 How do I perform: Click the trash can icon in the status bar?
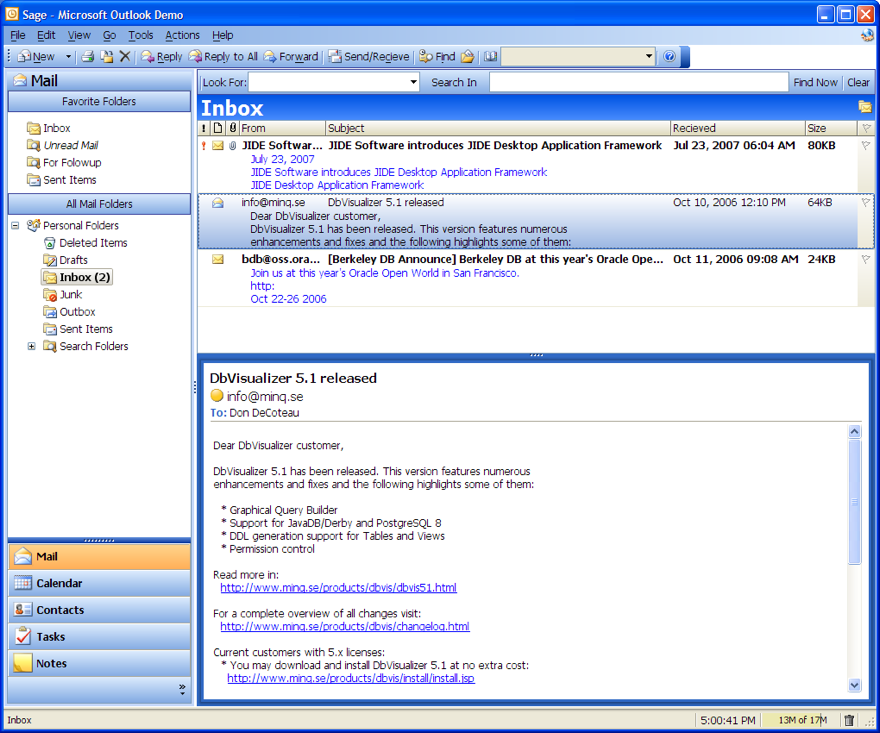[x=849, y=720]
